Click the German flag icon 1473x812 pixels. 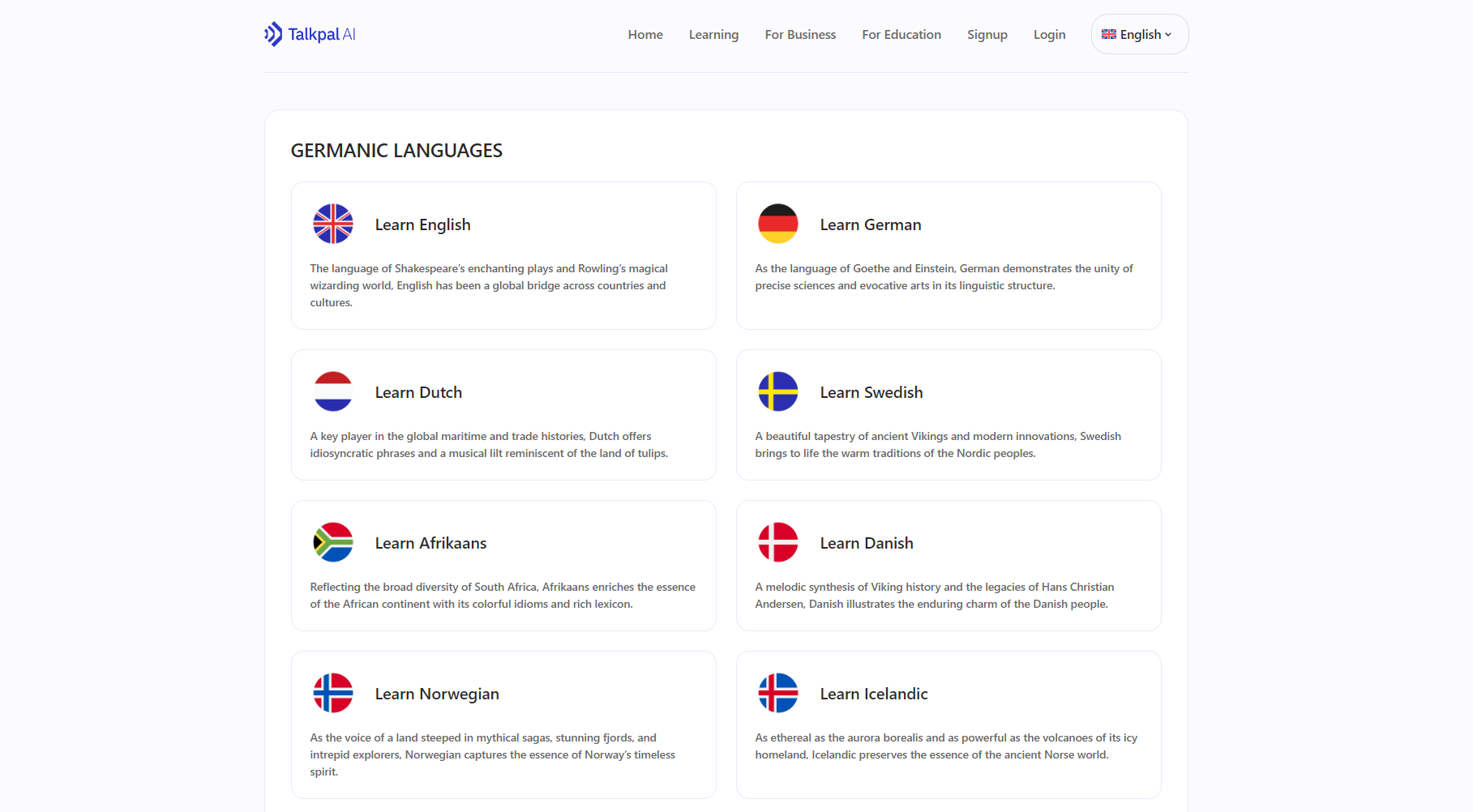(777, 224)
